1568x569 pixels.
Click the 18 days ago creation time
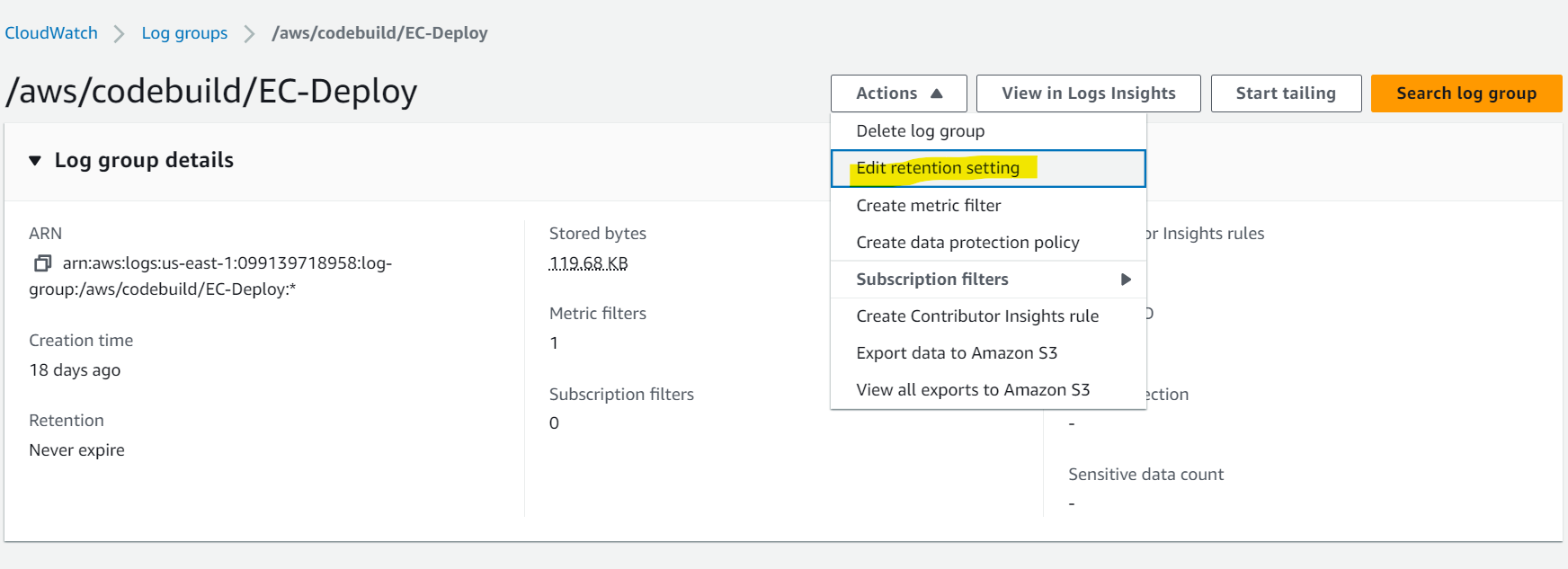coord(75,370)
